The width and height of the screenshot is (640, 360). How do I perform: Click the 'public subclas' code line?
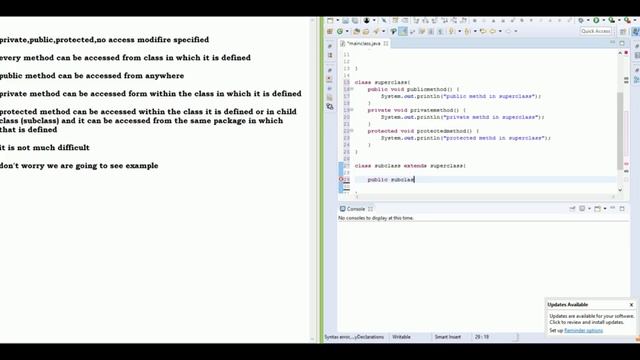391,180
